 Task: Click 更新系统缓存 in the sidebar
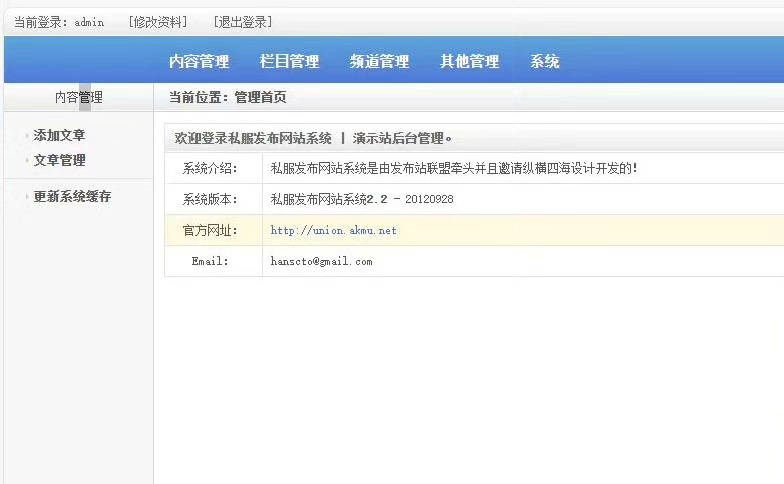(x=72, y=196)
